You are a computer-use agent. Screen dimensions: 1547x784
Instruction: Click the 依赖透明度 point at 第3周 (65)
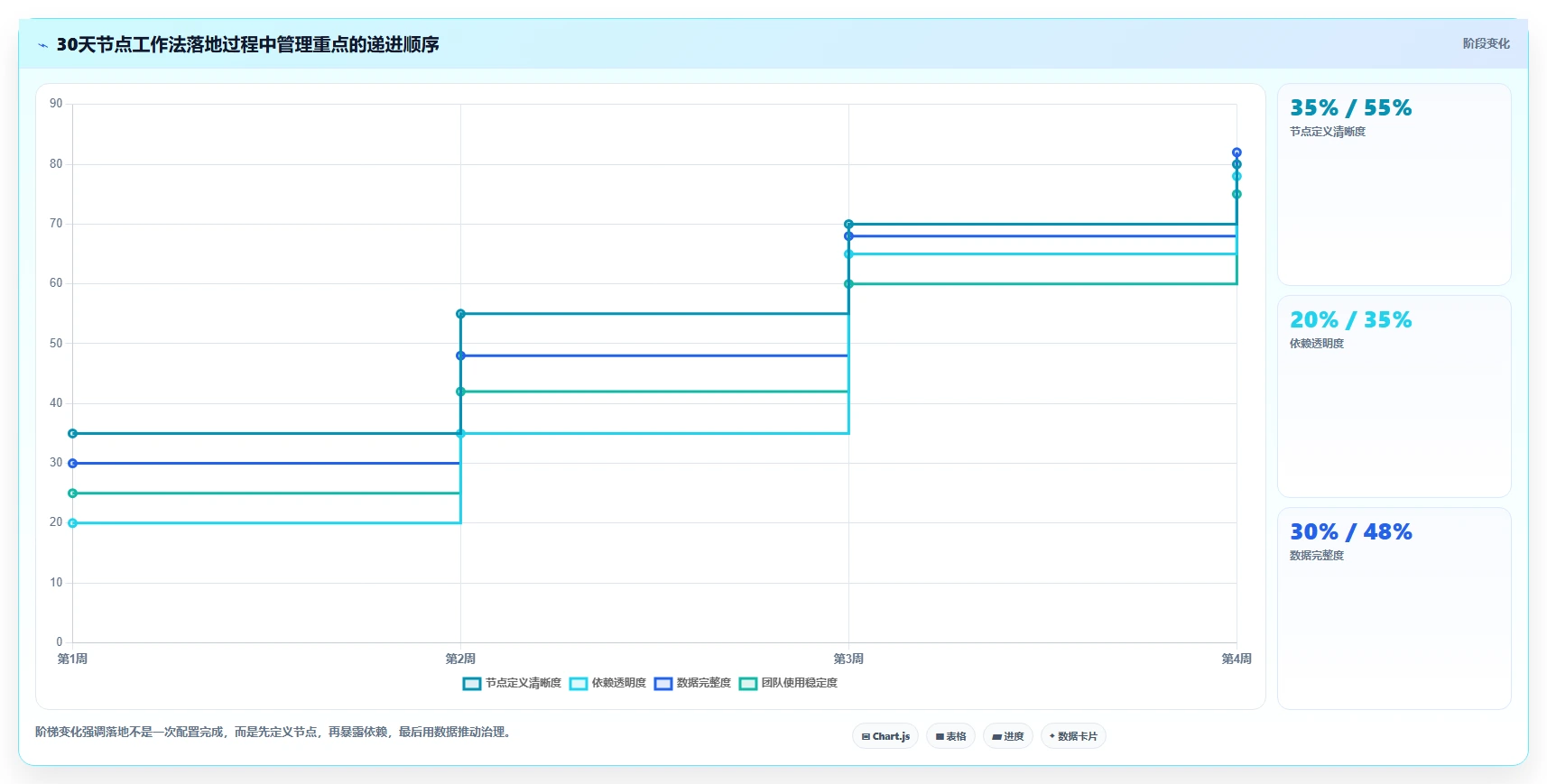[848, 254]
